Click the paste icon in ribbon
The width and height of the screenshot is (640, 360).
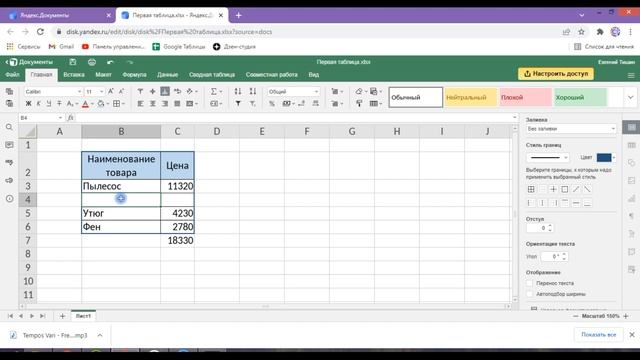(x=9, y=104)
